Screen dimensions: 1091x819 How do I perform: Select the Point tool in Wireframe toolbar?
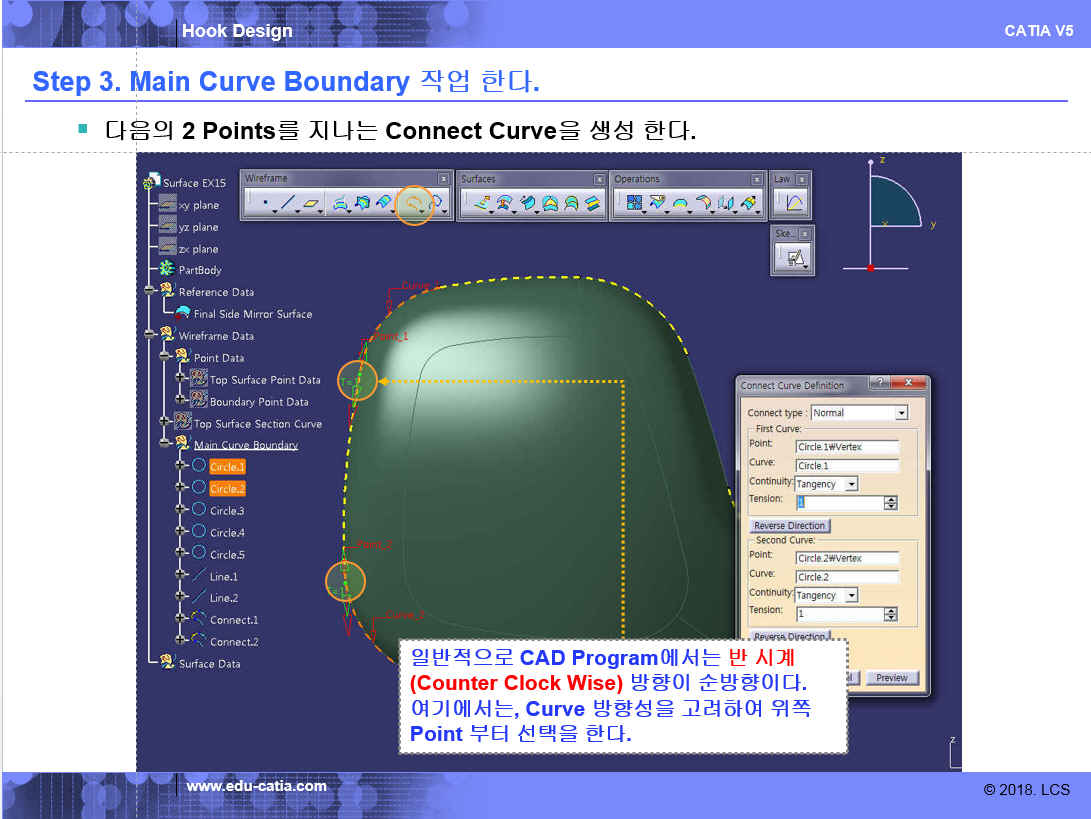coord(264,204)
